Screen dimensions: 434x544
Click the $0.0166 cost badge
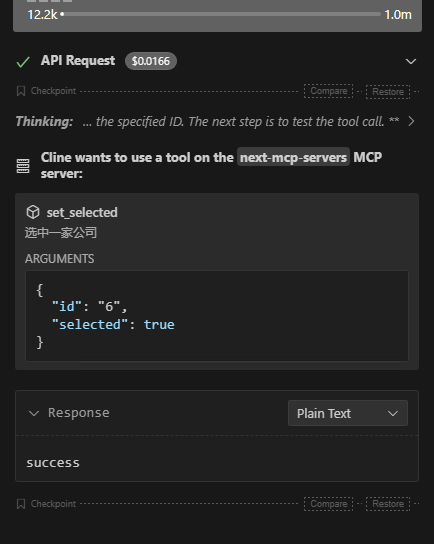pyautogui.click(x=151, y=61)
